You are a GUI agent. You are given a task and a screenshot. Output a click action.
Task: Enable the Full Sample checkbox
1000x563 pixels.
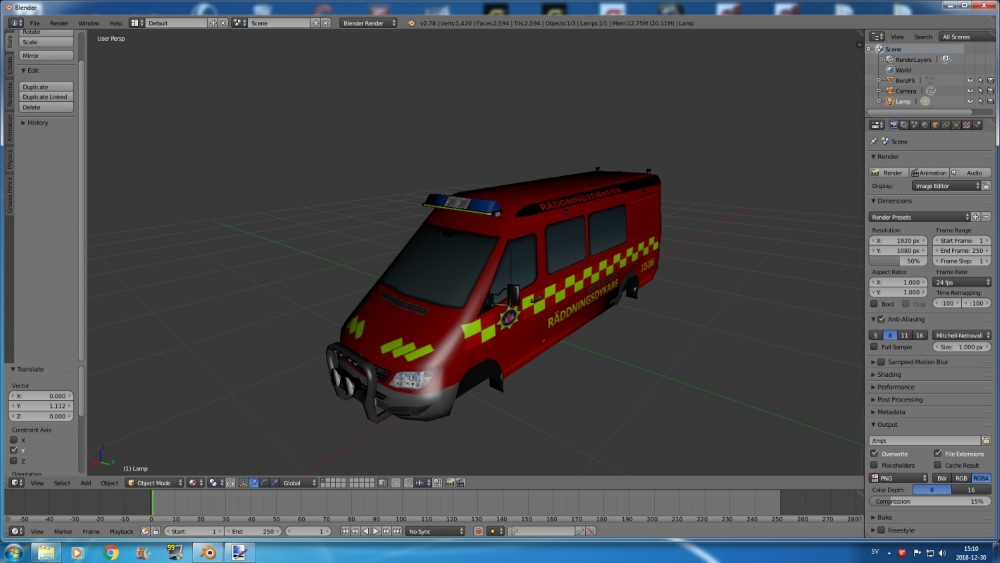click(x=874, y=347)
